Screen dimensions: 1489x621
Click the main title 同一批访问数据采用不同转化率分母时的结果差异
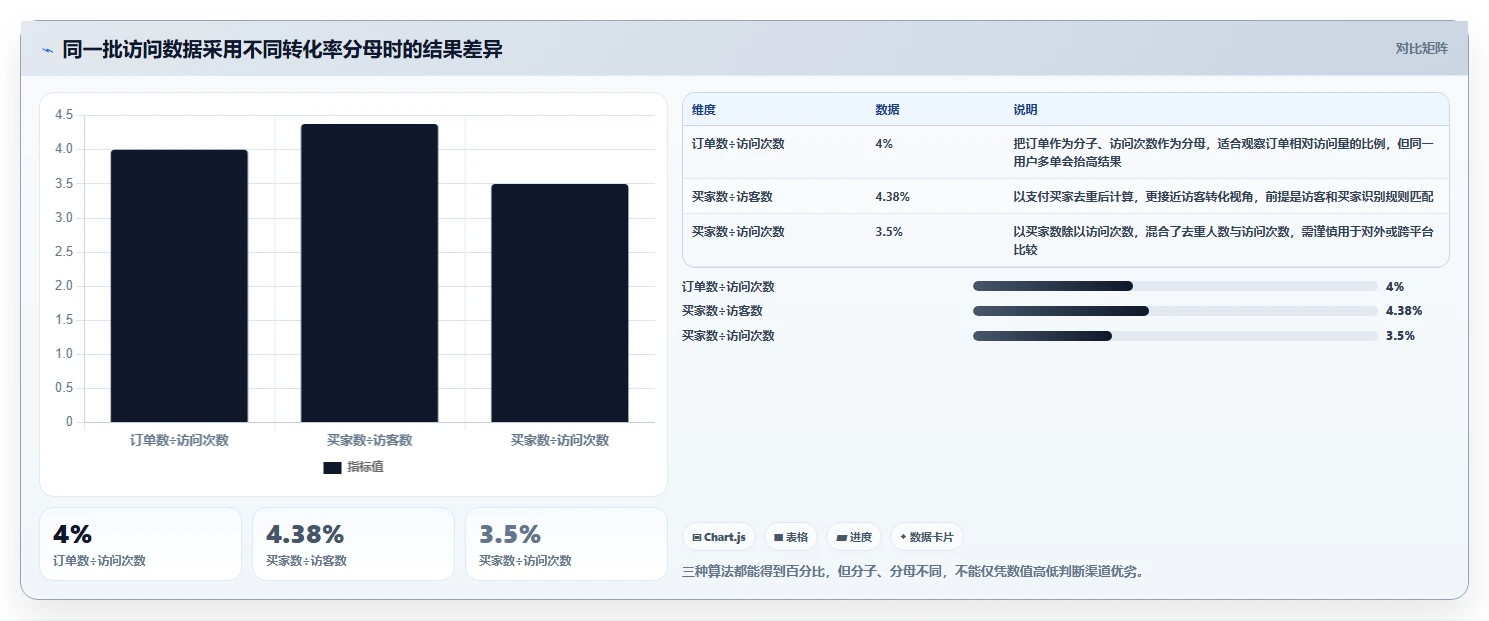pyautogui.click(x=283, y=49)
